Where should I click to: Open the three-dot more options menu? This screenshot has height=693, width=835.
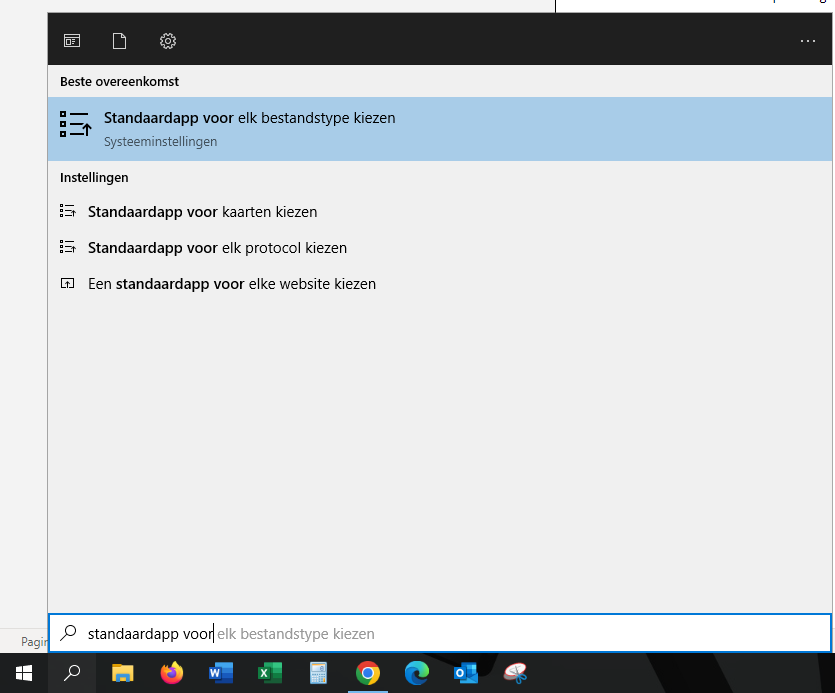coord(808,41)
